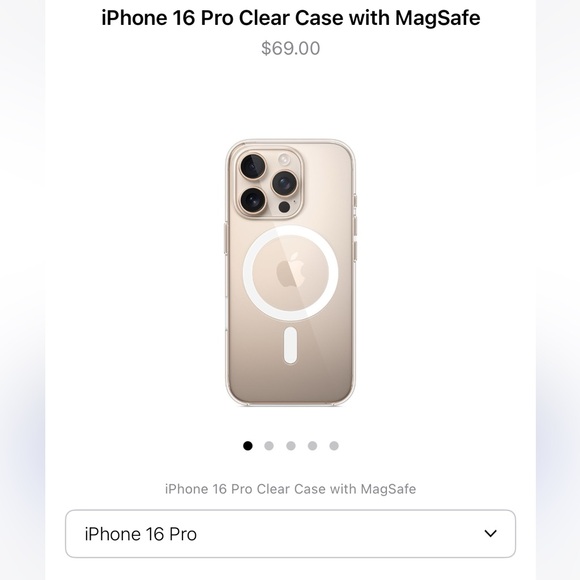This screenshot has width=580, height=580.
Task: Click the gray caption under the carousel dots
Action: click(290, 489)
